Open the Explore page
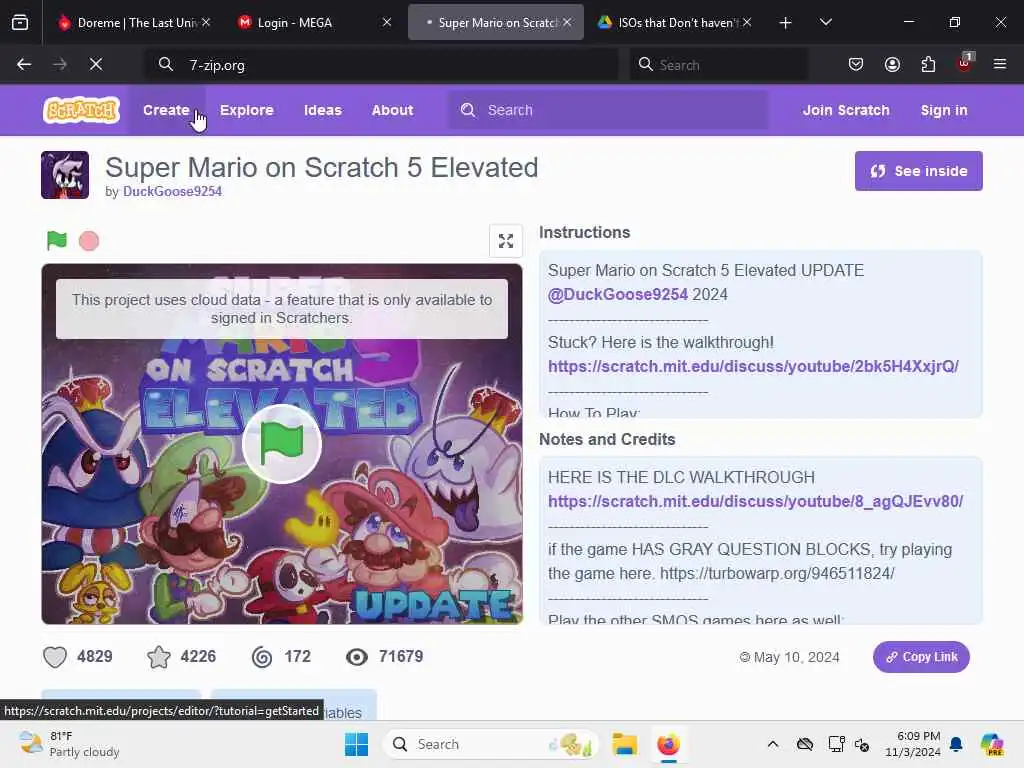The image size is (1024, 768). tap(246, 110)
